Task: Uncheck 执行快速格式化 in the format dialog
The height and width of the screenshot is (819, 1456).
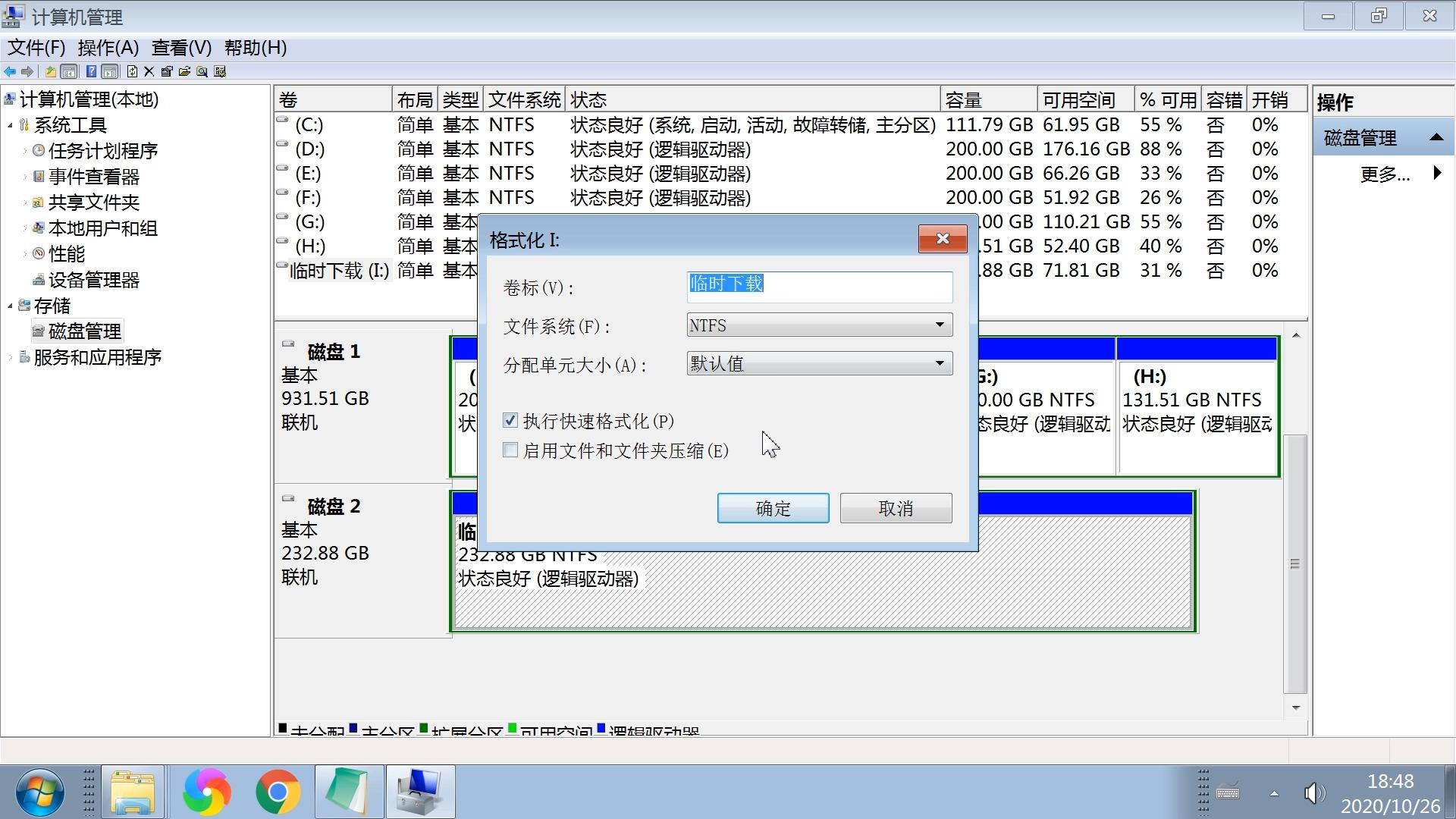Action: tap(510, 420)
